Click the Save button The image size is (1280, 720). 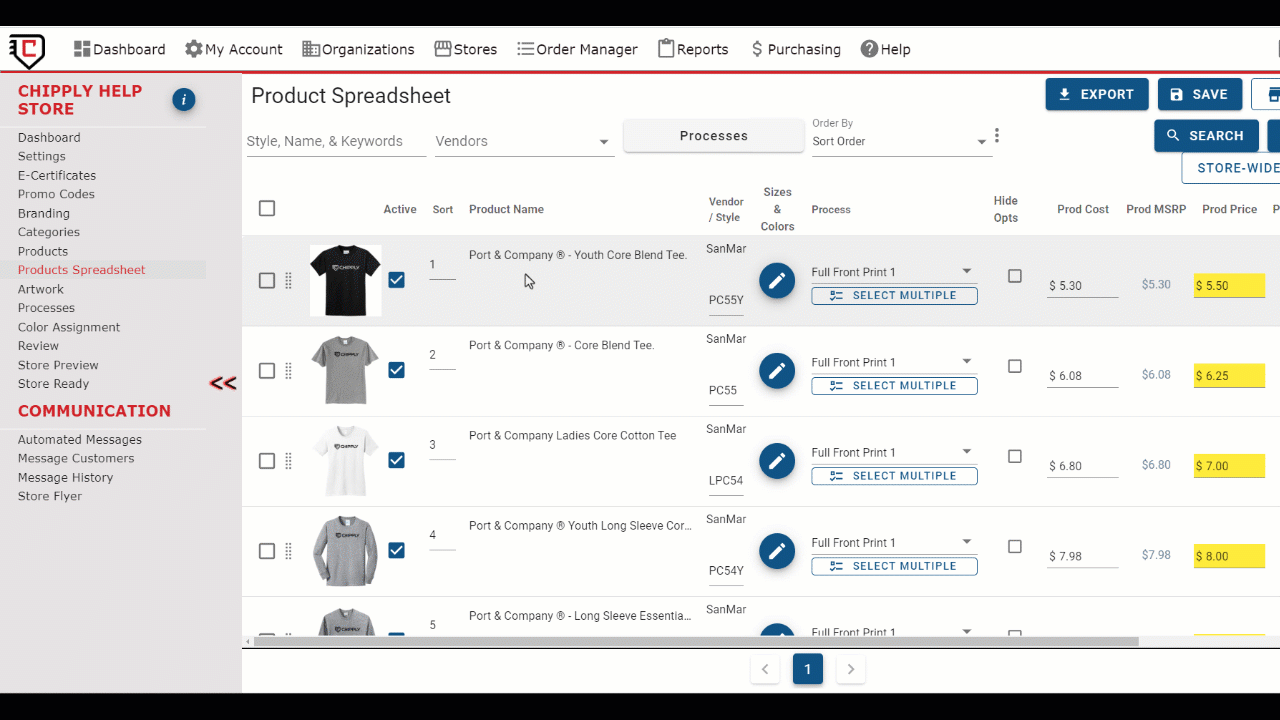1200,94
